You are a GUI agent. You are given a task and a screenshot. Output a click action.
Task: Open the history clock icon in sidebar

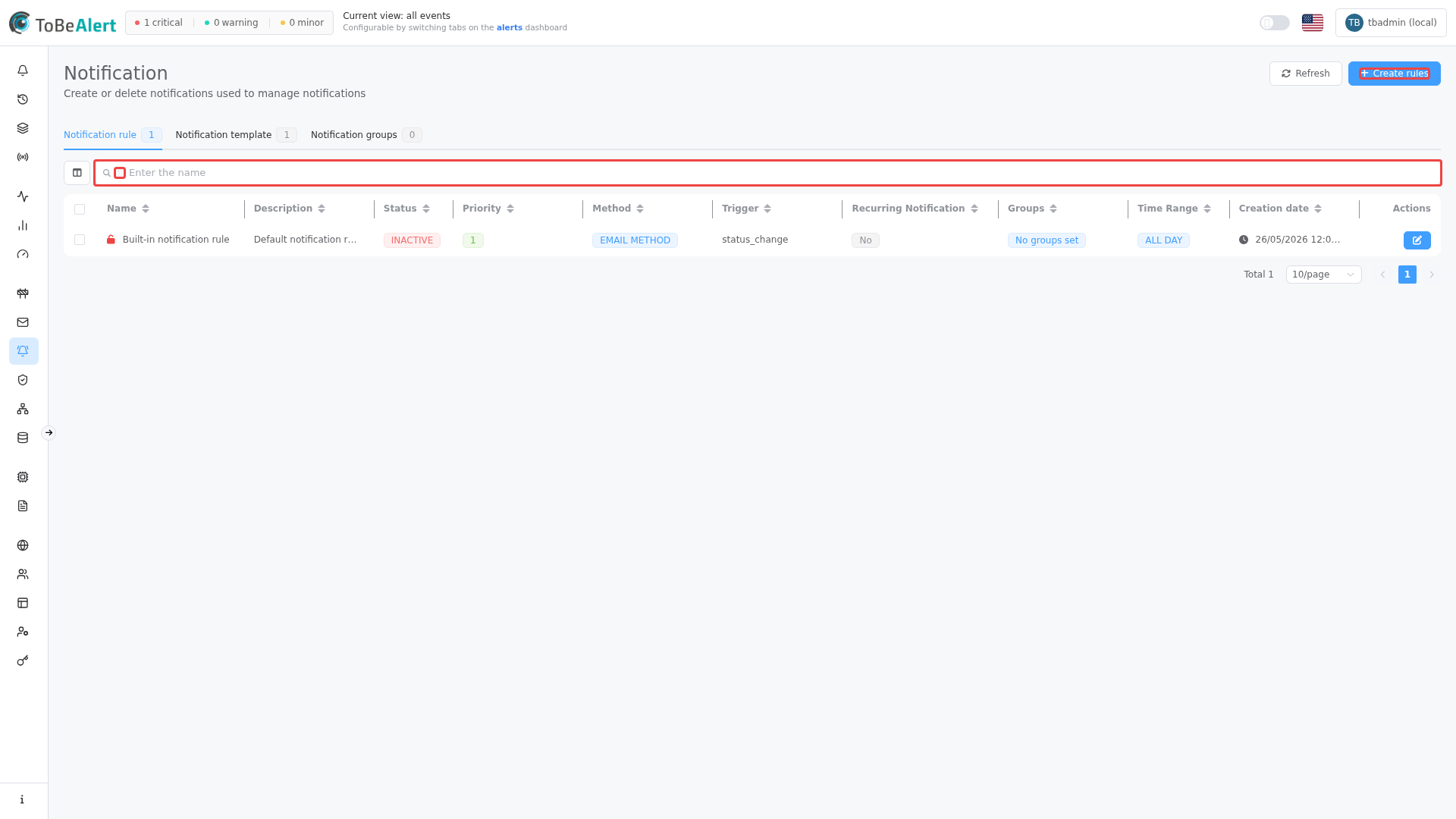23,99
